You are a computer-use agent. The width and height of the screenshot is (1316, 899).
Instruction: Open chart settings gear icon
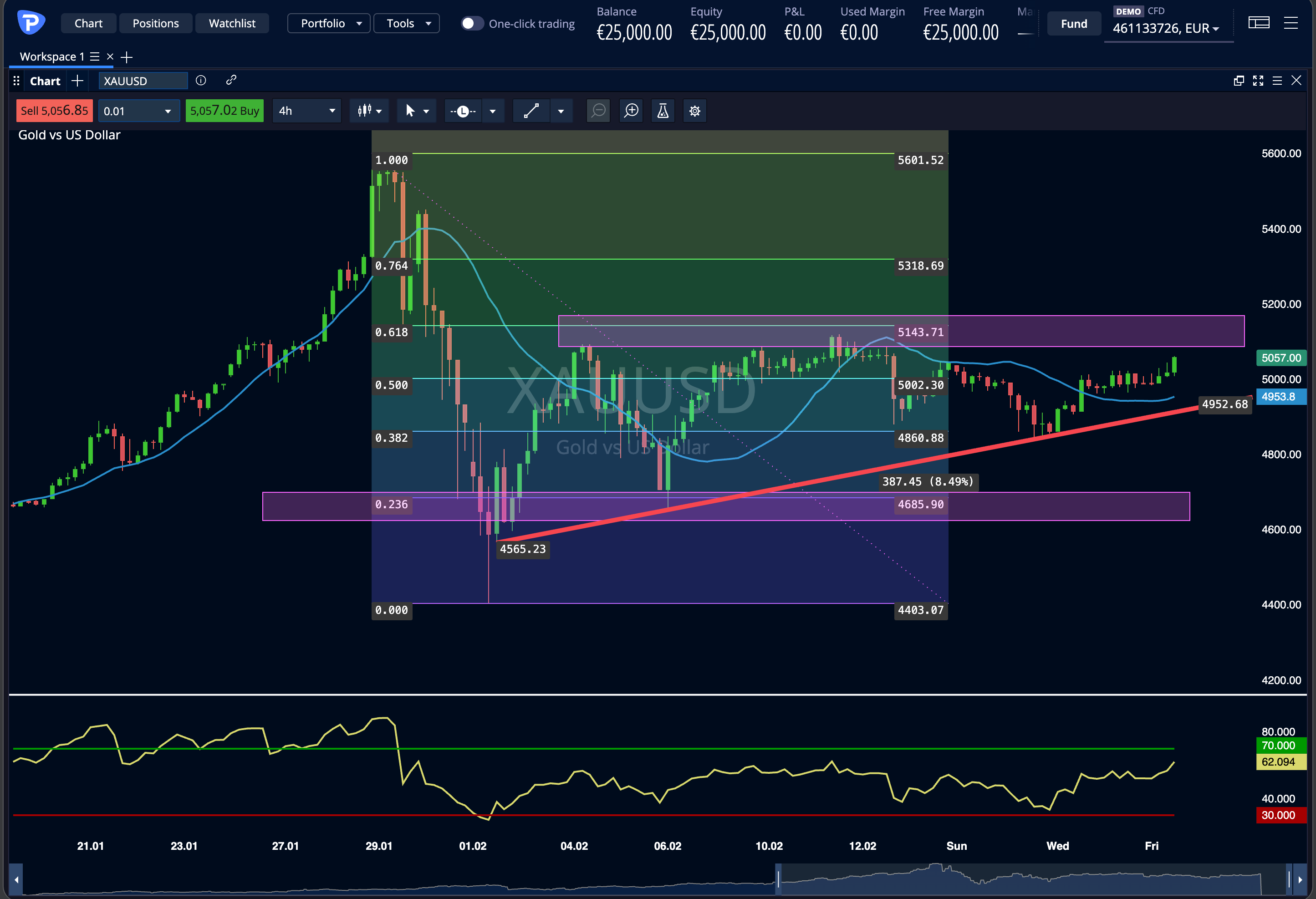[x=695, y=111]
